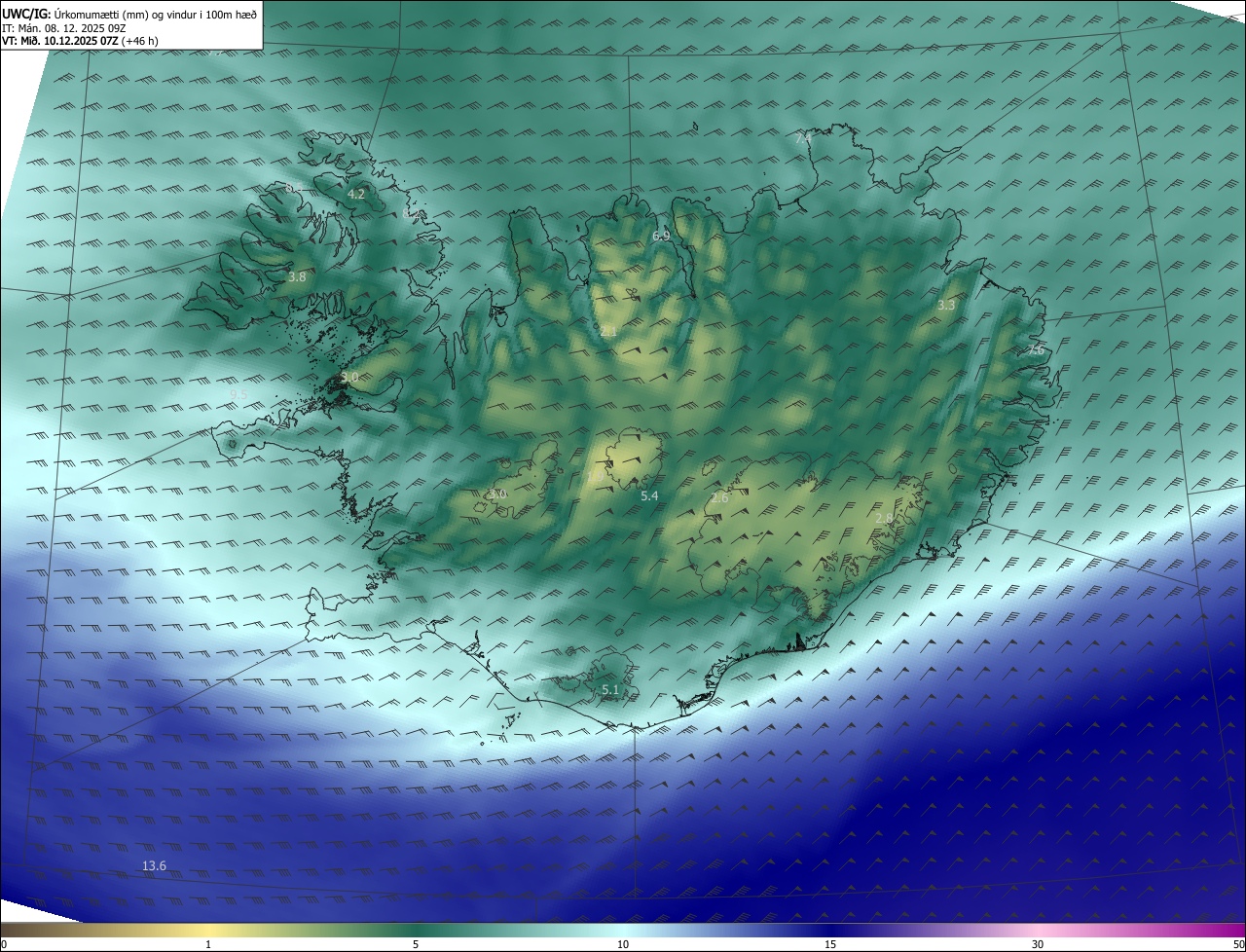This screenshot has width=1246, height=952.
Task: Click the colorbar tick labeled 50
Action: [1238, 944]
